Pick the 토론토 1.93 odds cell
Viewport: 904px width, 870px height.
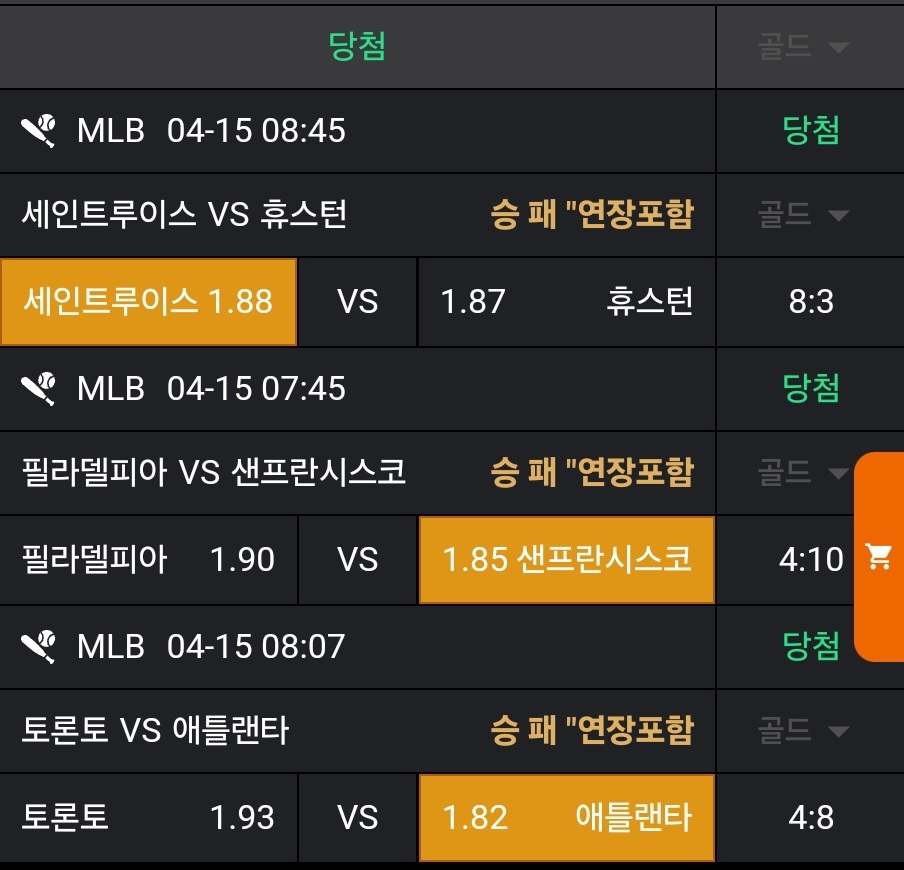(149, 817)
